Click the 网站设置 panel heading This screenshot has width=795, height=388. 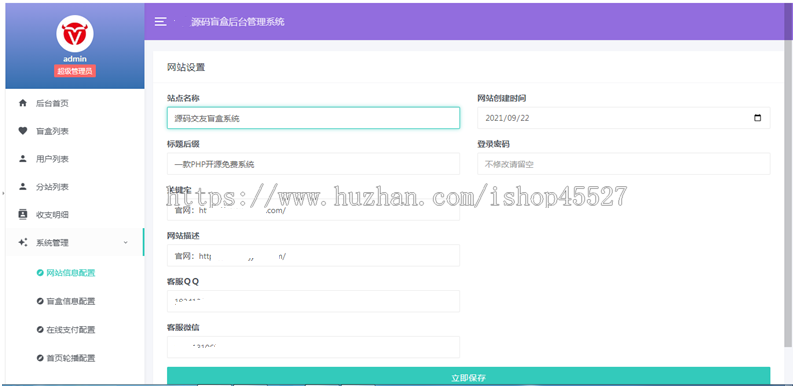pos(186,67)
